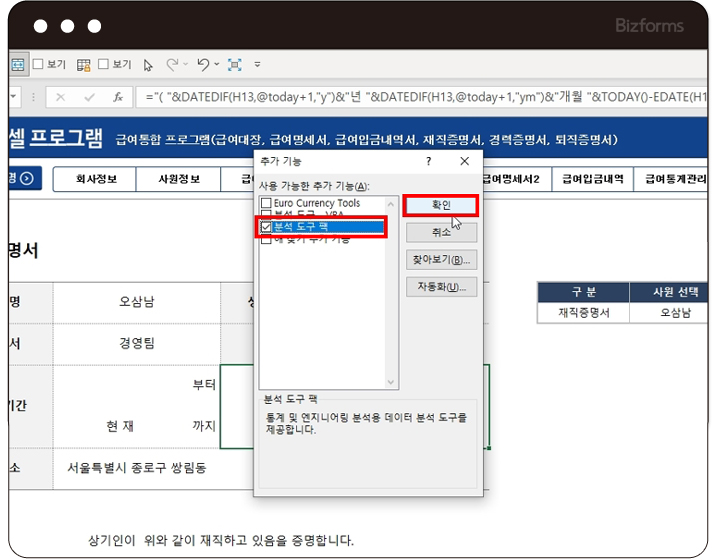Image resolution: width=715 pixels, height=560 pixels.
Task: Open the name box dropdown arrow
Action: click(x=15, y=98)
